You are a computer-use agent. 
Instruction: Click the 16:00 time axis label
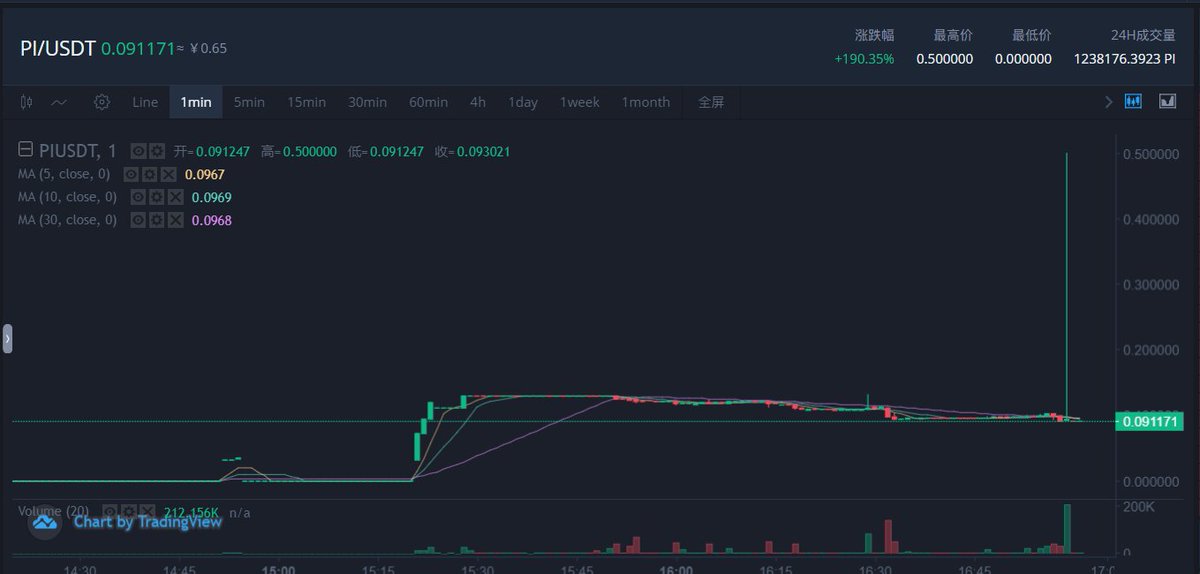coord(677,570)
